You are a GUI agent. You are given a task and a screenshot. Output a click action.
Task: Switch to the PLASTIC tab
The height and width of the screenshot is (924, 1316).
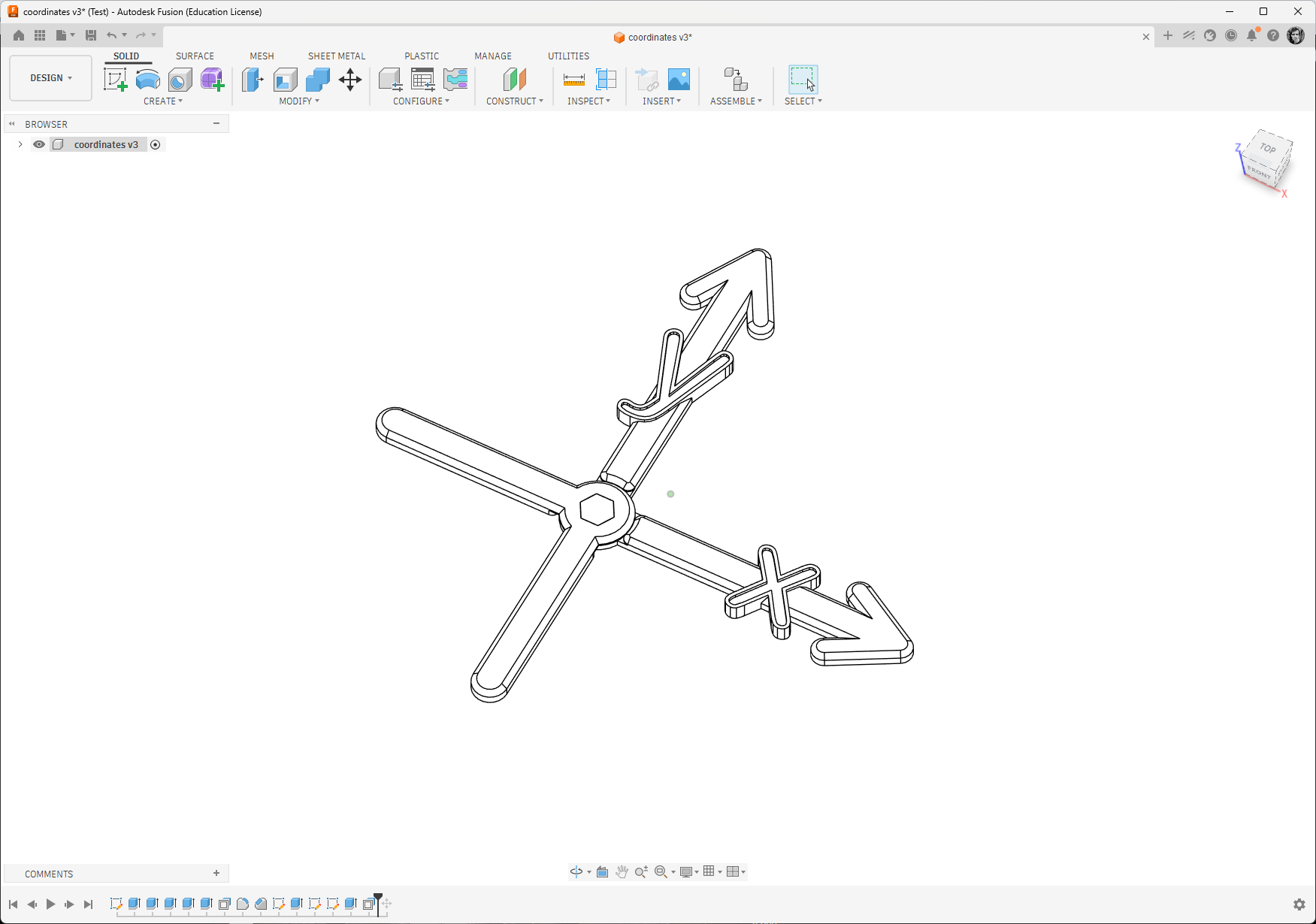tap(422, 56)
